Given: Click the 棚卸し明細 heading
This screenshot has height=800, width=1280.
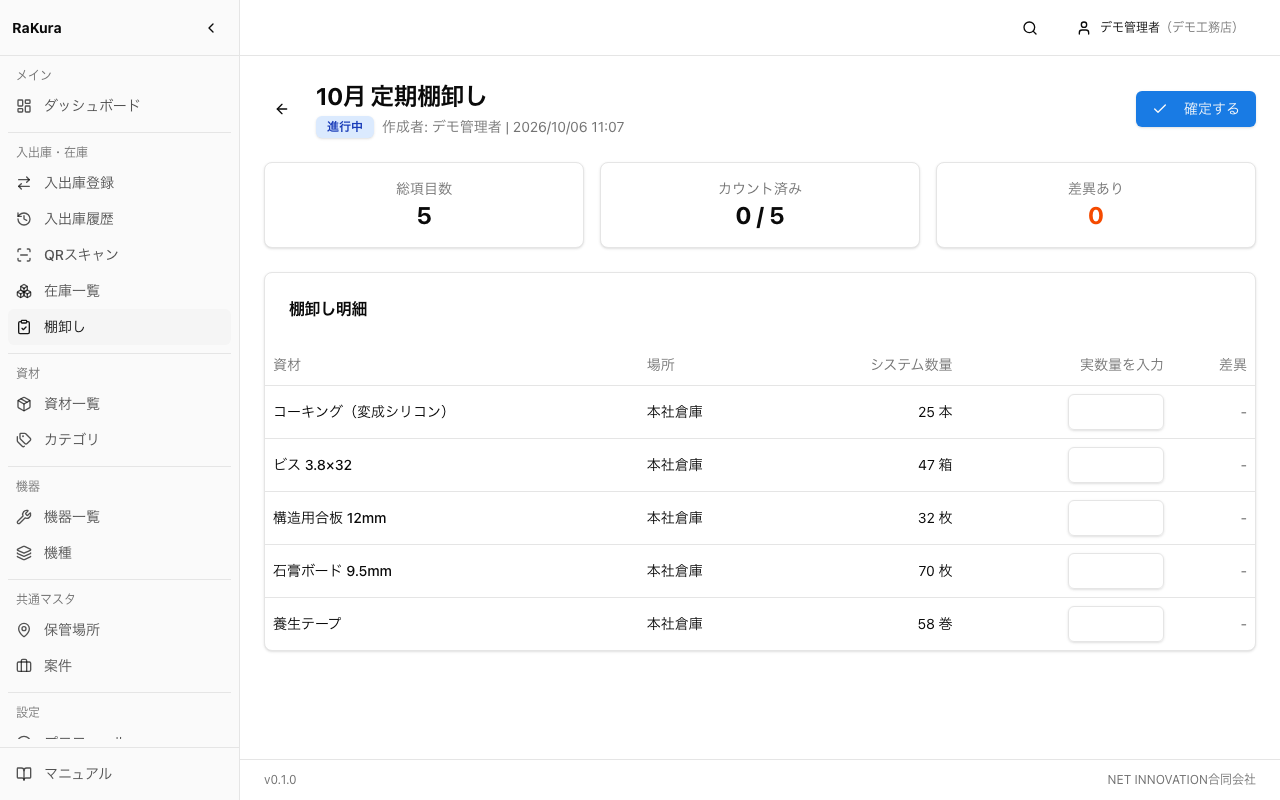Looking at the screenshot, I should (328, 309).
